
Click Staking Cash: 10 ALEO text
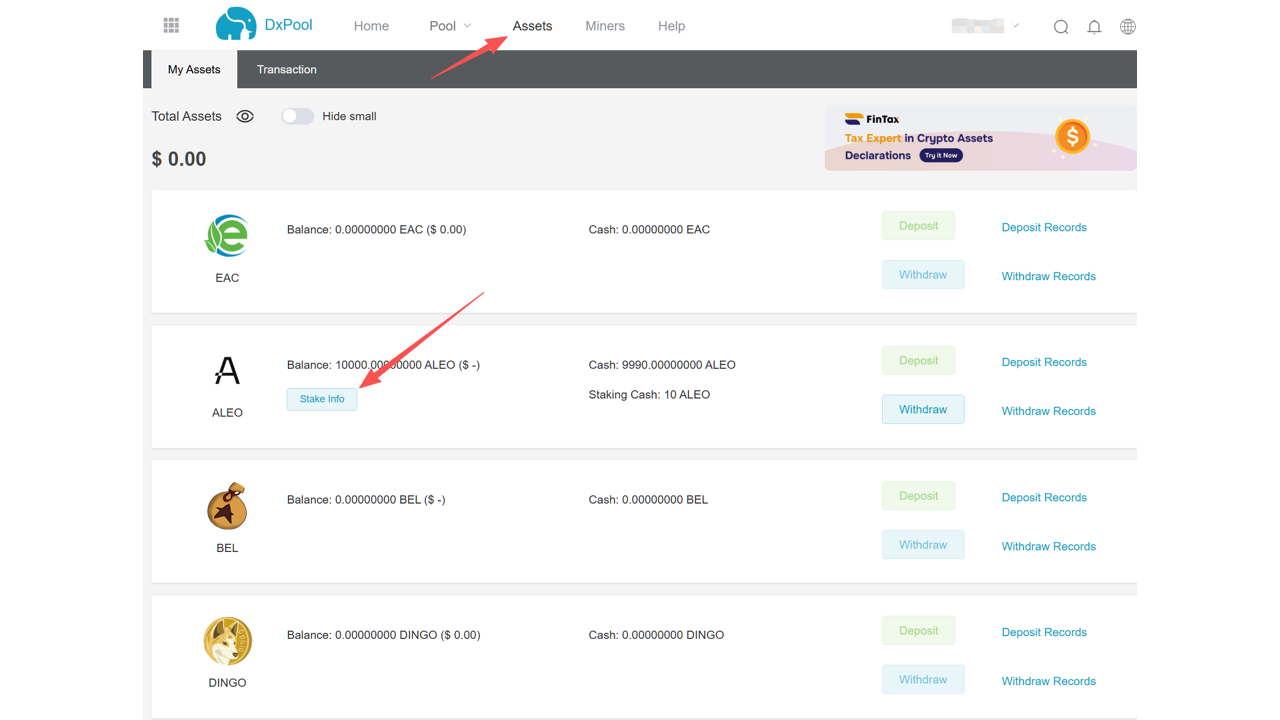point(649,395)
